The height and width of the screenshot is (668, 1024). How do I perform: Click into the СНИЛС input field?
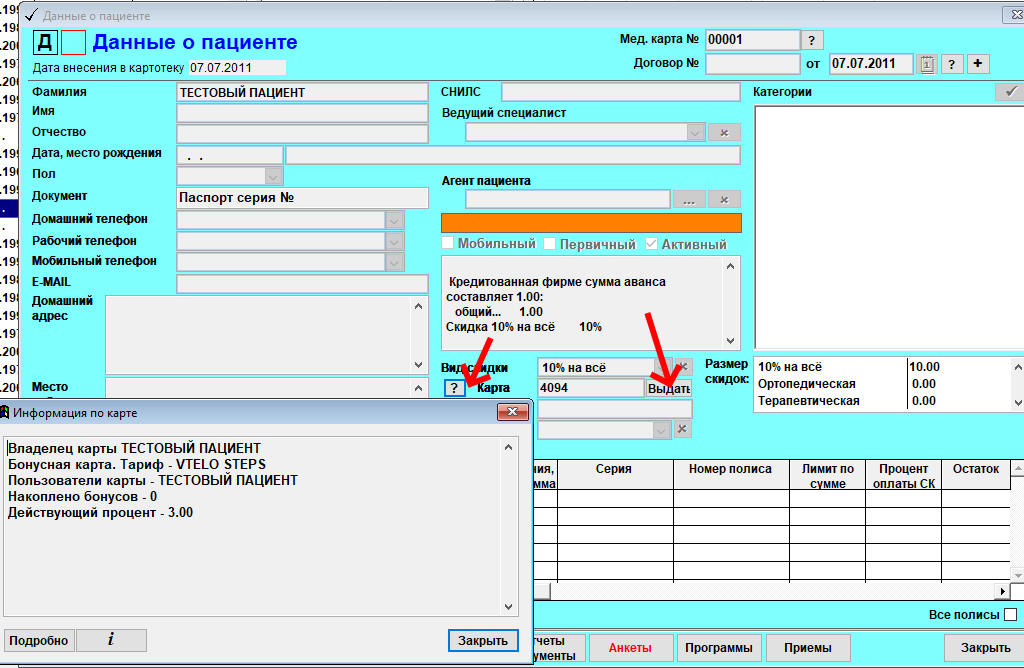pos(620,92)
